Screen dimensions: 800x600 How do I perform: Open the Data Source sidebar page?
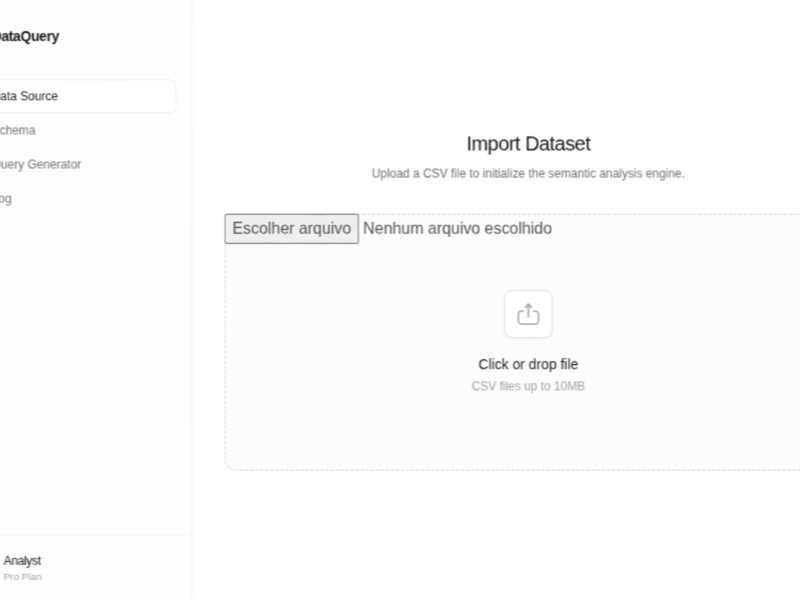pos(30,96)
